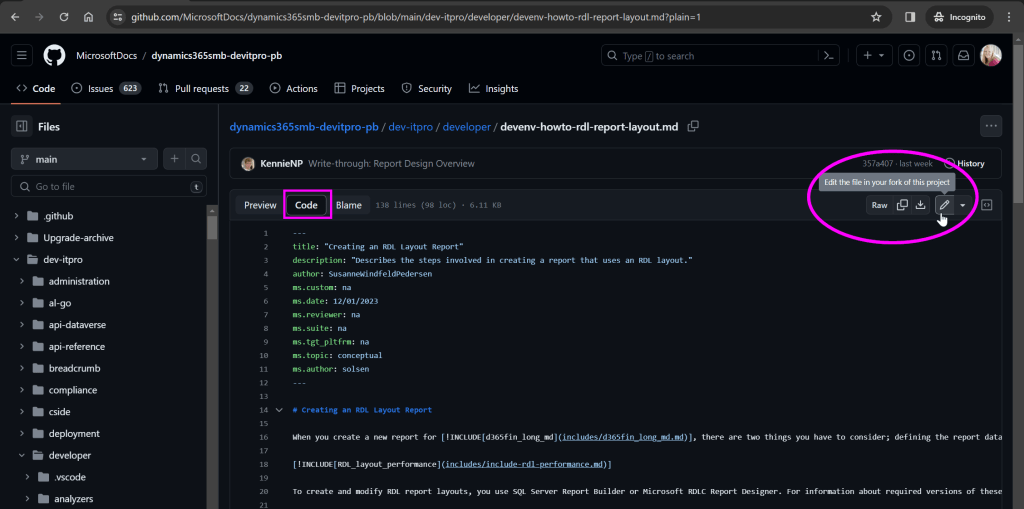Collapse the heading section at line 14

pos(280,410)
